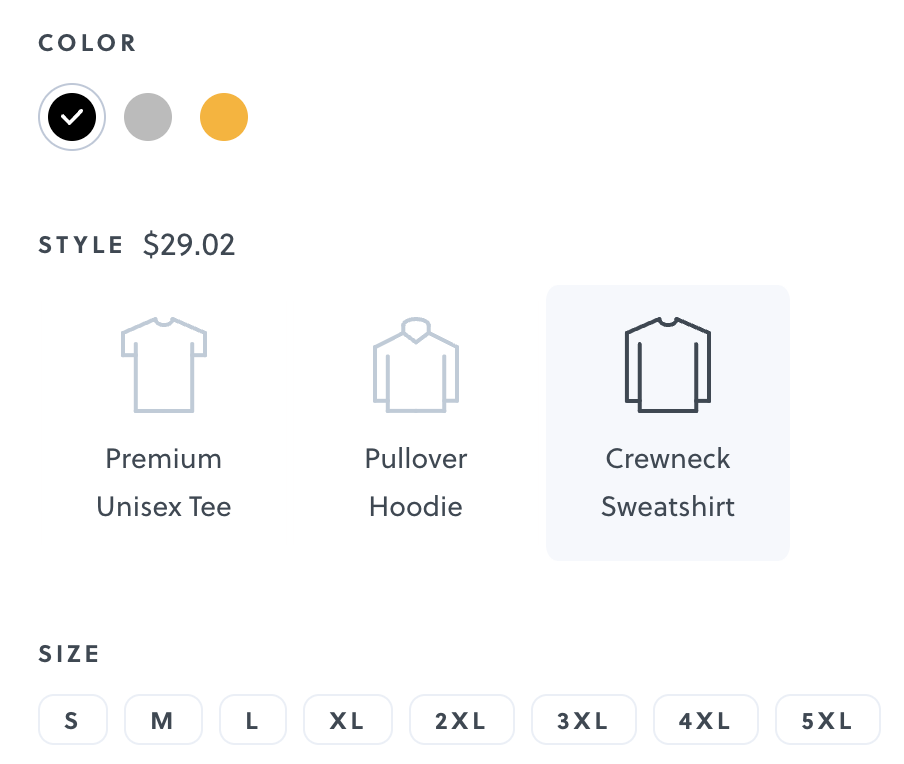This screenshot has width=904, height=764.
Task: Pick the gray color swatch
Action: tap(148, 118)
